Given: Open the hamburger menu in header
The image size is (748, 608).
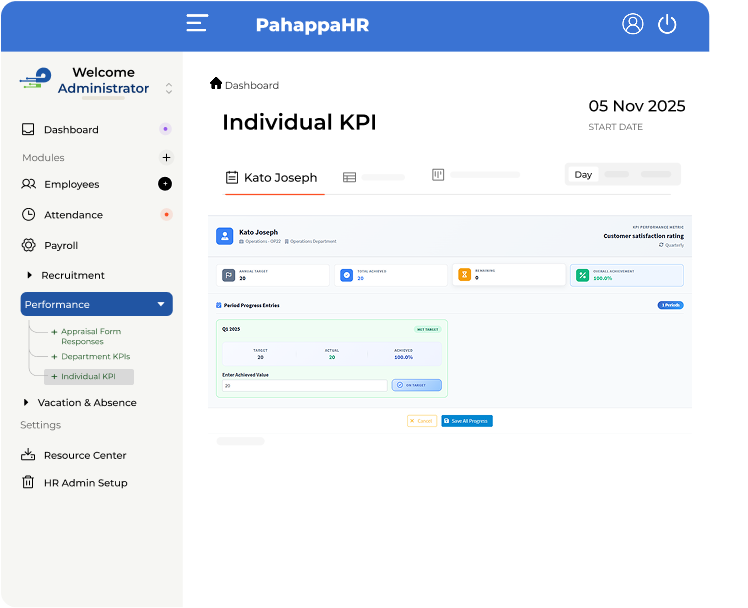Looking at the screenshot, I should coord(197,24).
